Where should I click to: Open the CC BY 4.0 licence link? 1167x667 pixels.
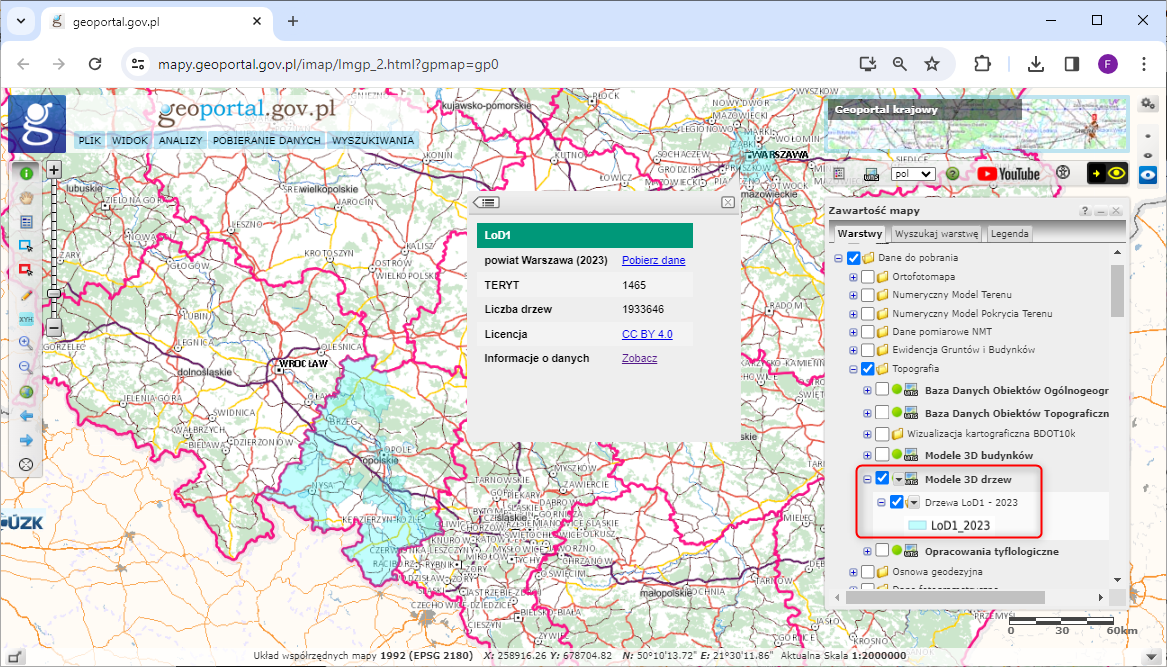coord(647,334)
